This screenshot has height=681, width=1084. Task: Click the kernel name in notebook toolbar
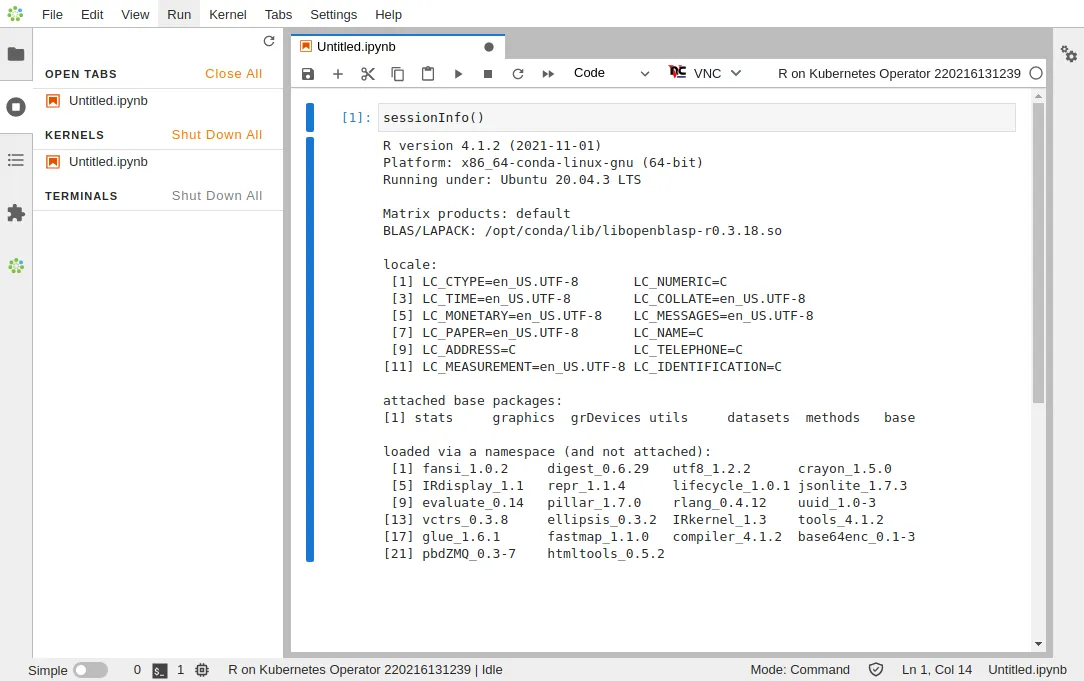[x=899, y=73]
